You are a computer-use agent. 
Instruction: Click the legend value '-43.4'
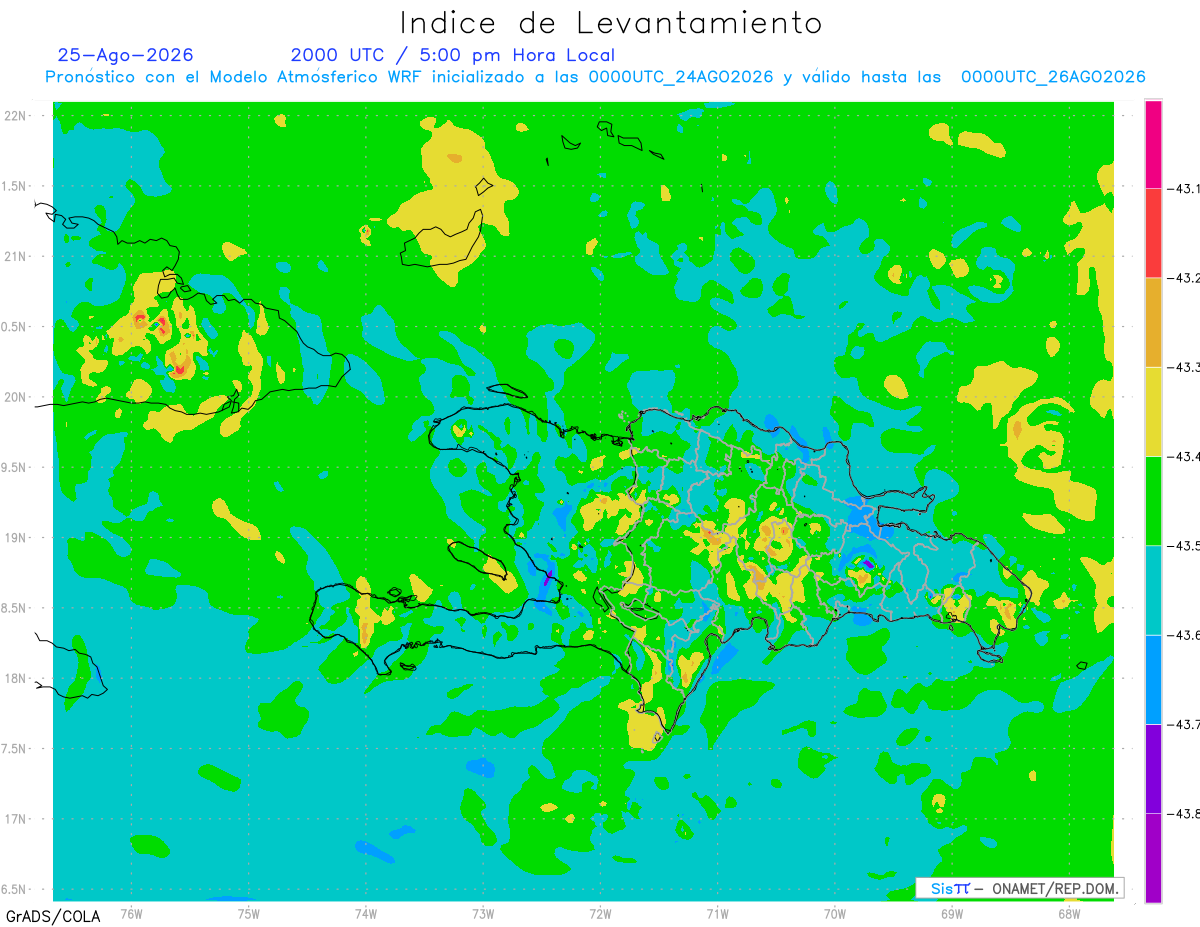tap(1185, 456)
